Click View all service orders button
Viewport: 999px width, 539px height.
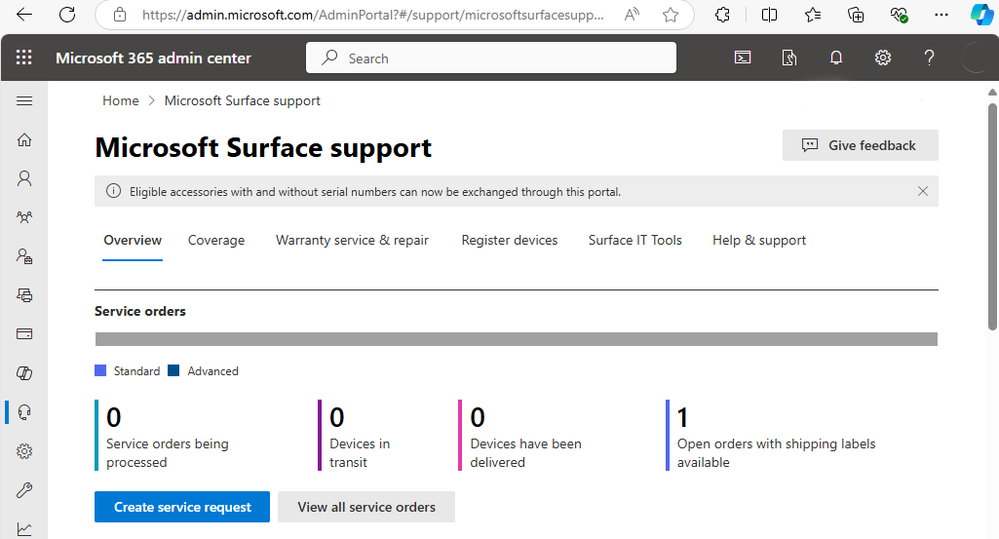click(x=366, y=507)
